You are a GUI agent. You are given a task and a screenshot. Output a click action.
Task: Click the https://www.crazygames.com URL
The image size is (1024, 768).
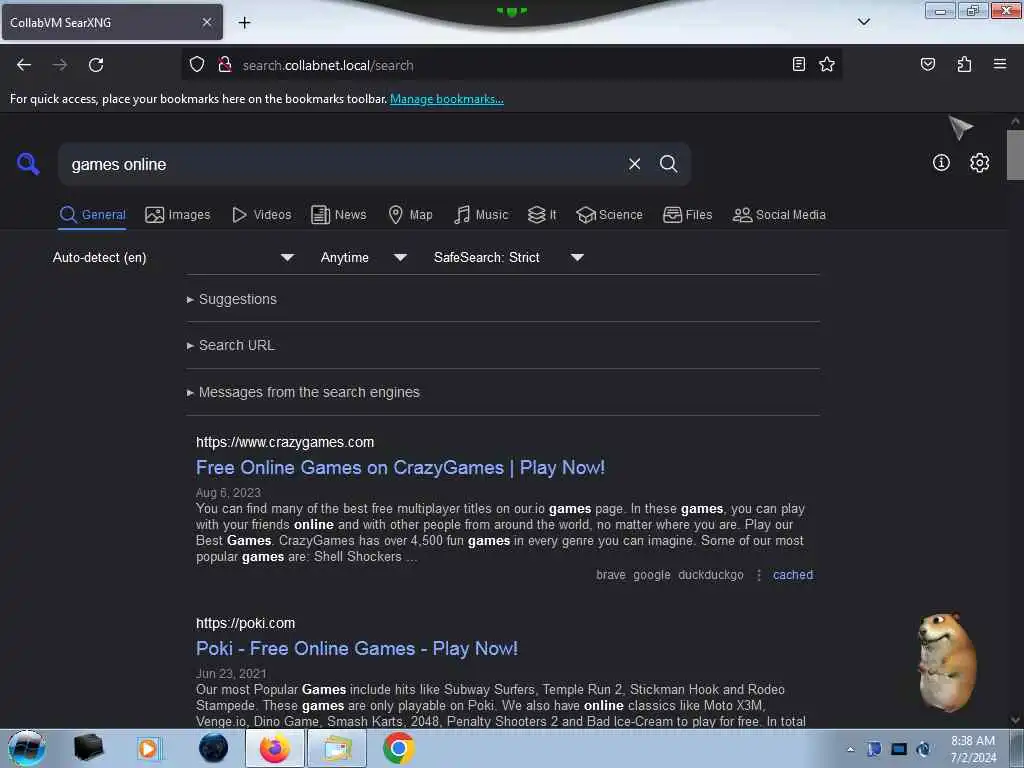click(x=285, y=442)
